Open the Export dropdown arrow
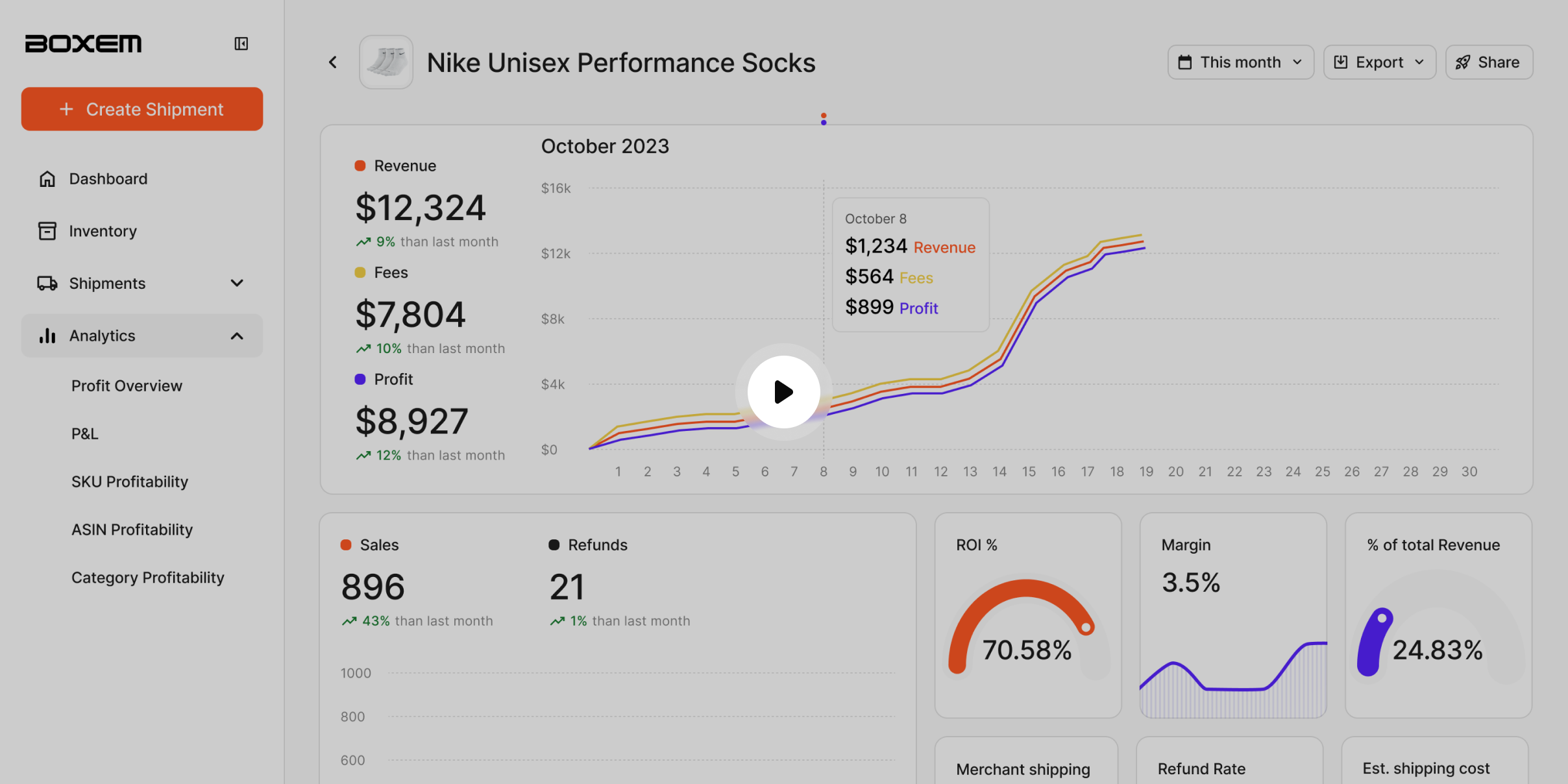The image size is (1568, 784). tap(1419, 62)
